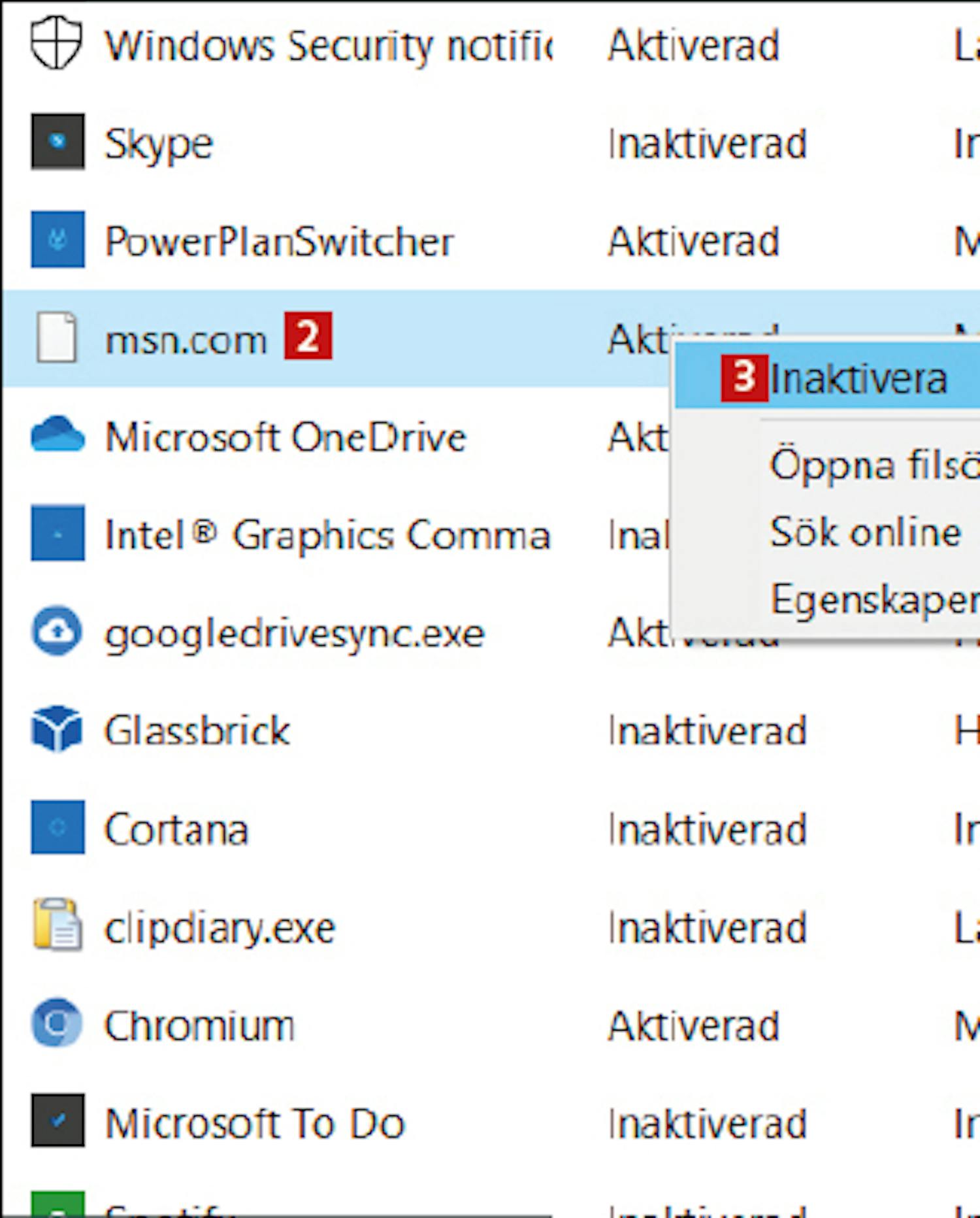Choose Egenskaper in the context menu
Image resolution: width=980 pixels, height=1218 pixels.
[874, 599]
